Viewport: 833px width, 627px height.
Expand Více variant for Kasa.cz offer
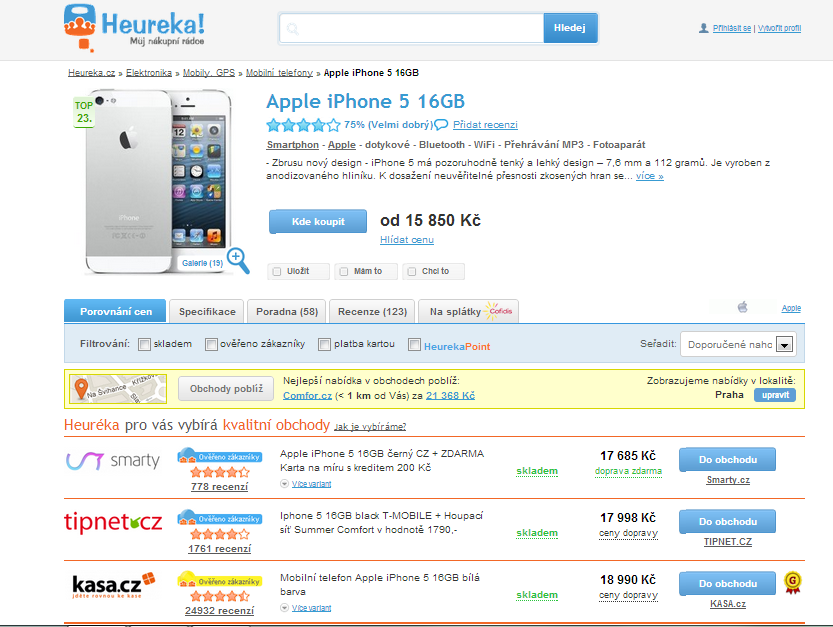click(x=311, y=608)
